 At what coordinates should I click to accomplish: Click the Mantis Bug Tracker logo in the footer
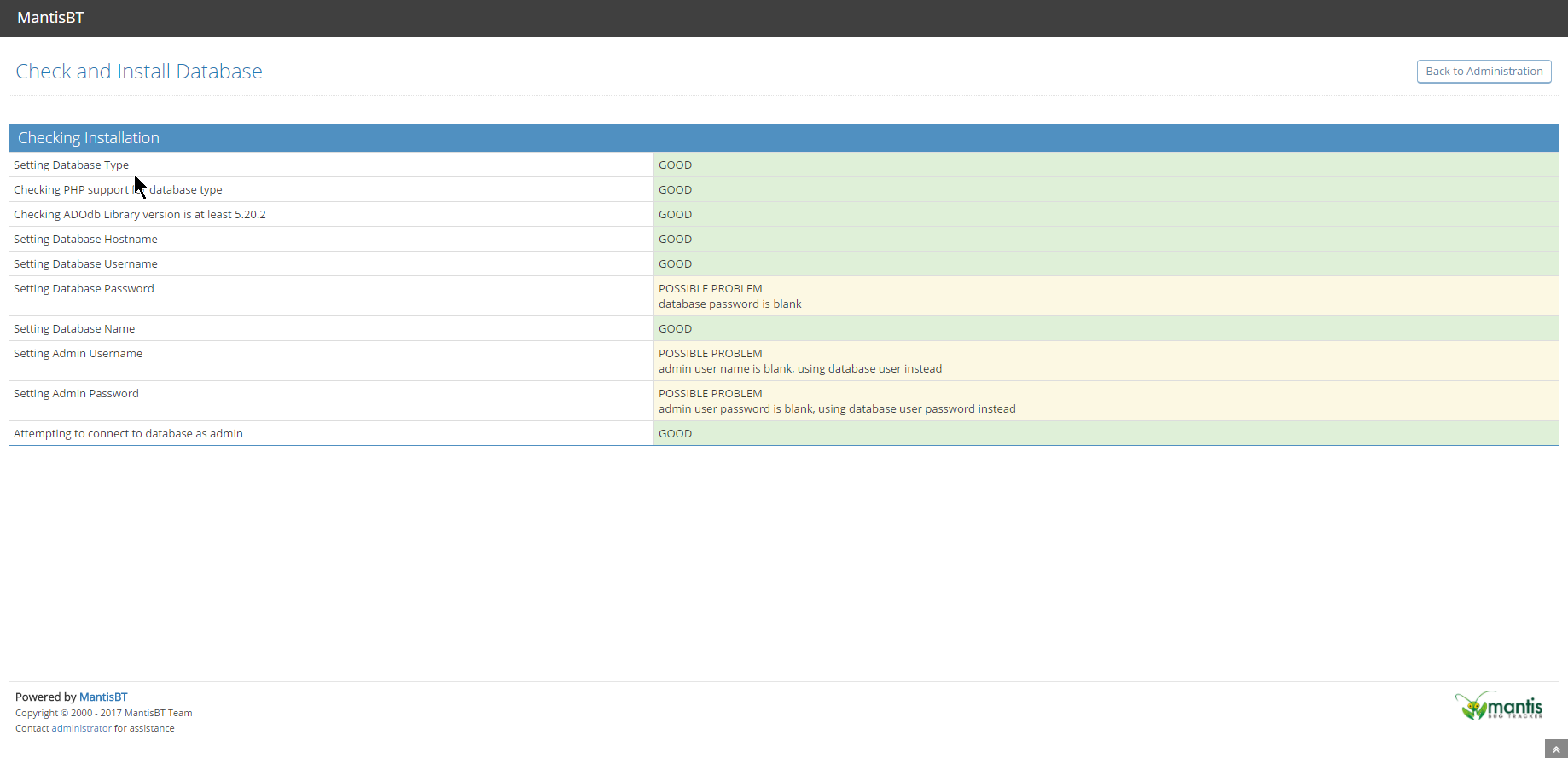pyautogui.click(x=1499, y=706)
